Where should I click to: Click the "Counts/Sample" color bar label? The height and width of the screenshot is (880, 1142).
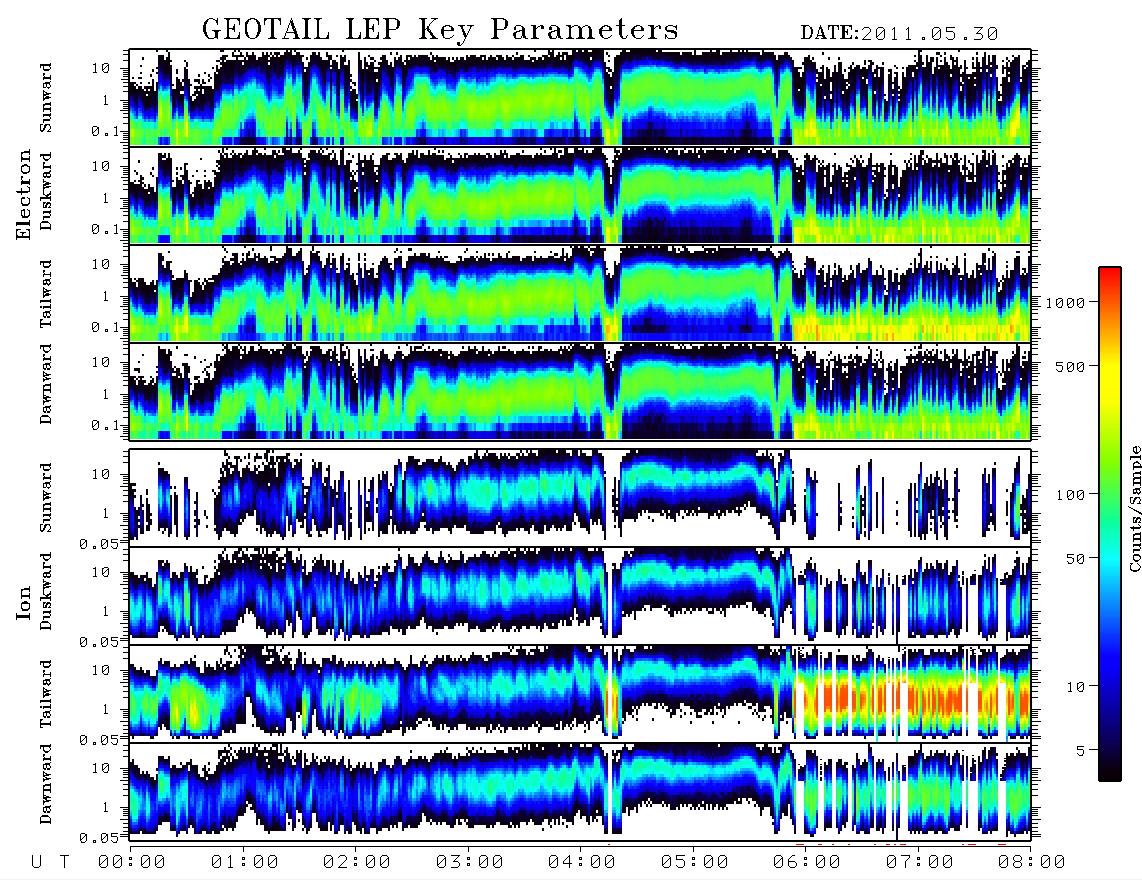click(x=1135, y=508)
